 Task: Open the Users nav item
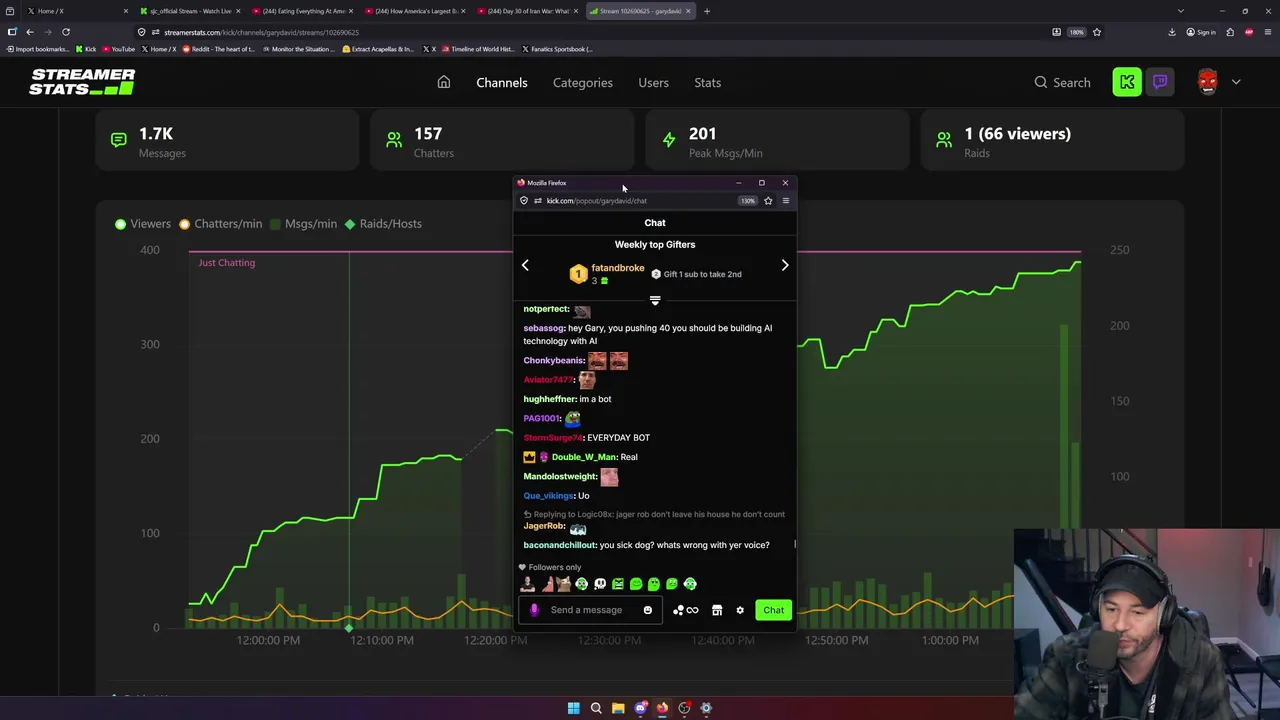coord(653,82)
